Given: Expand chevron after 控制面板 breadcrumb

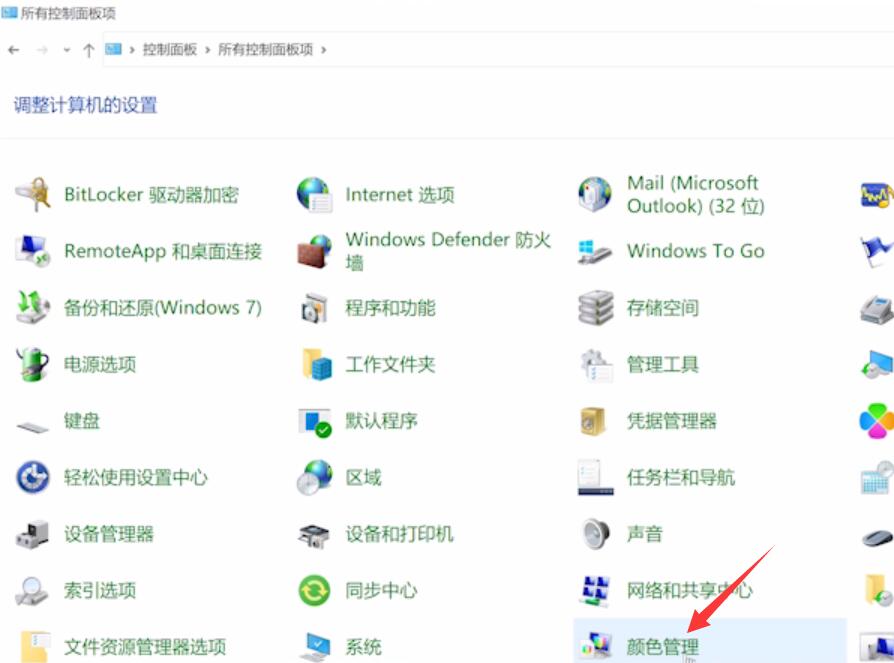Looking at the screenshot, I should pyautogui.click(x=207, y=50).
